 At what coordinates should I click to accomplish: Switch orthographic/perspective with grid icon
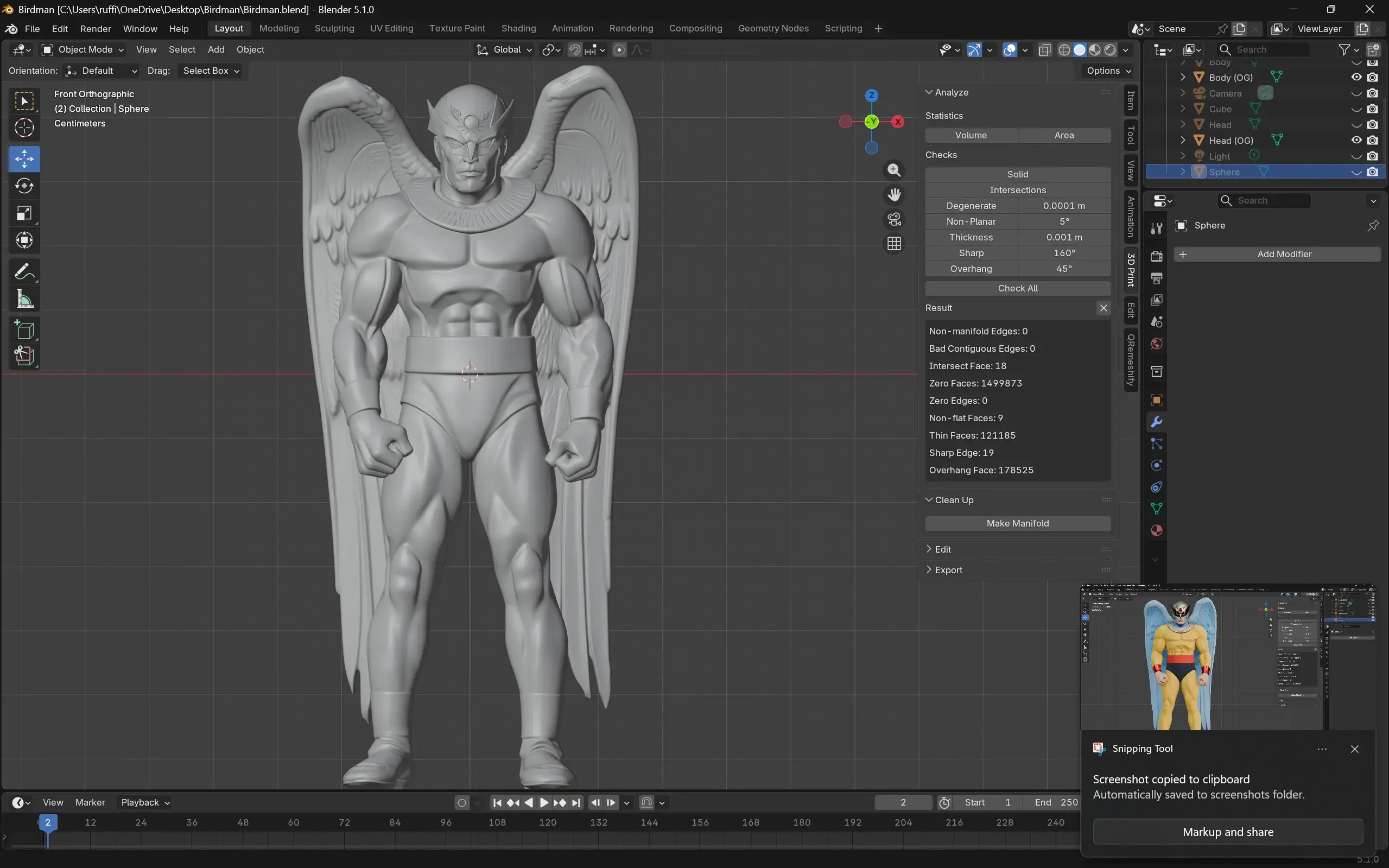click(893, 244)
